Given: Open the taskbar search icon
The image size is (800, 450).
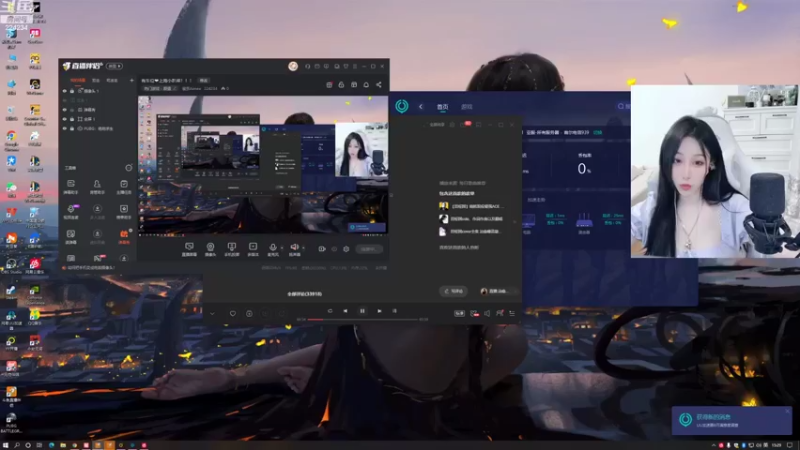Looking at the screenshot, I should click(16, 445).
